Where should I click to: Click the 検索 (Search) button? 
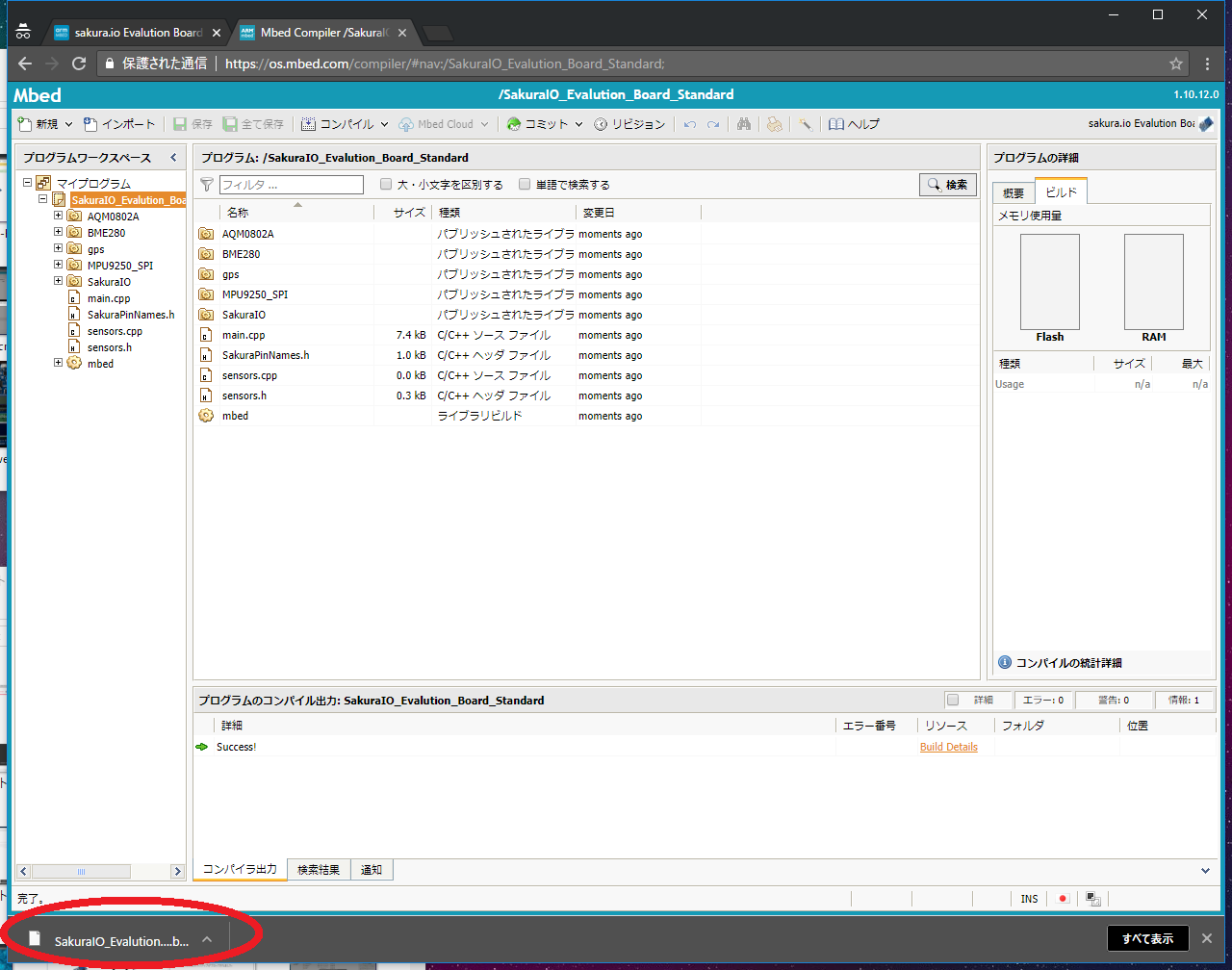point(947,185)
